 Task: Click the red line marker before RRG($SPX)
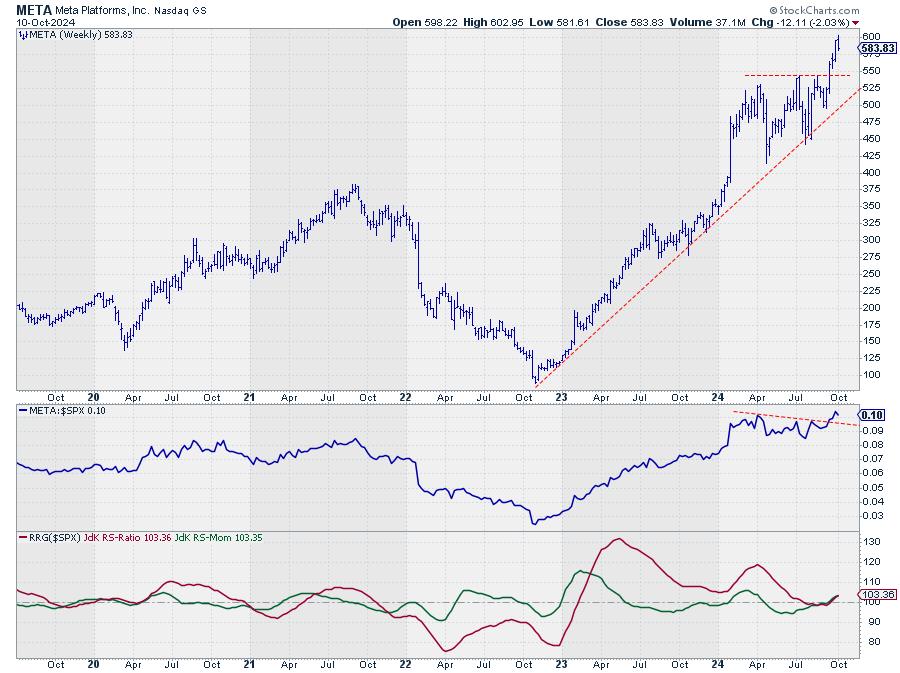coord(23,538)
